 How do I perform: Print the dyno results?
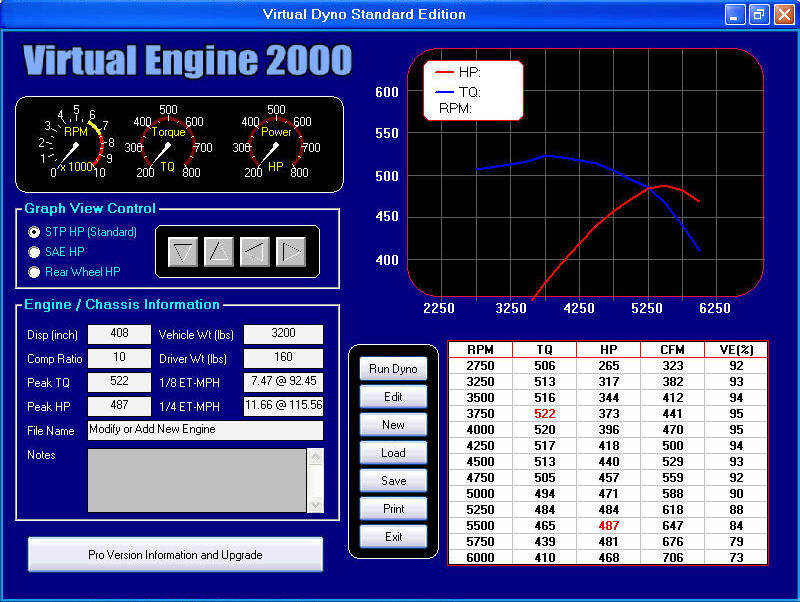(x=393, y=509)
